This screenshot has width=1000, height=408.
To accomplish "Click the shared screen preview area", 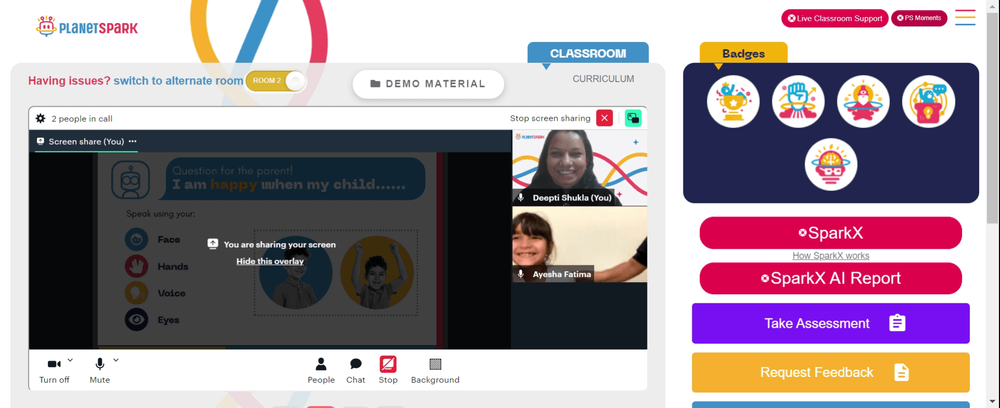I will 270,250.
